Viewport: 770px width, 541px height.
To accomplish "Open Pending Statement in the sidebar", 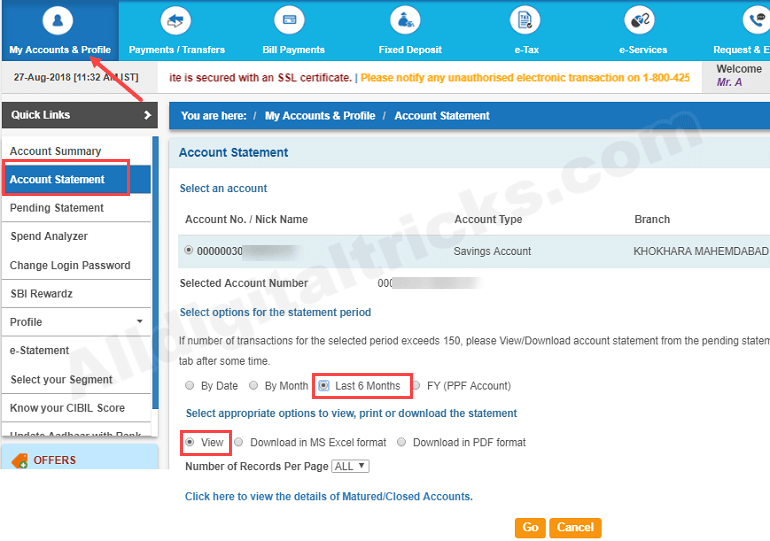I will point(56,208).
